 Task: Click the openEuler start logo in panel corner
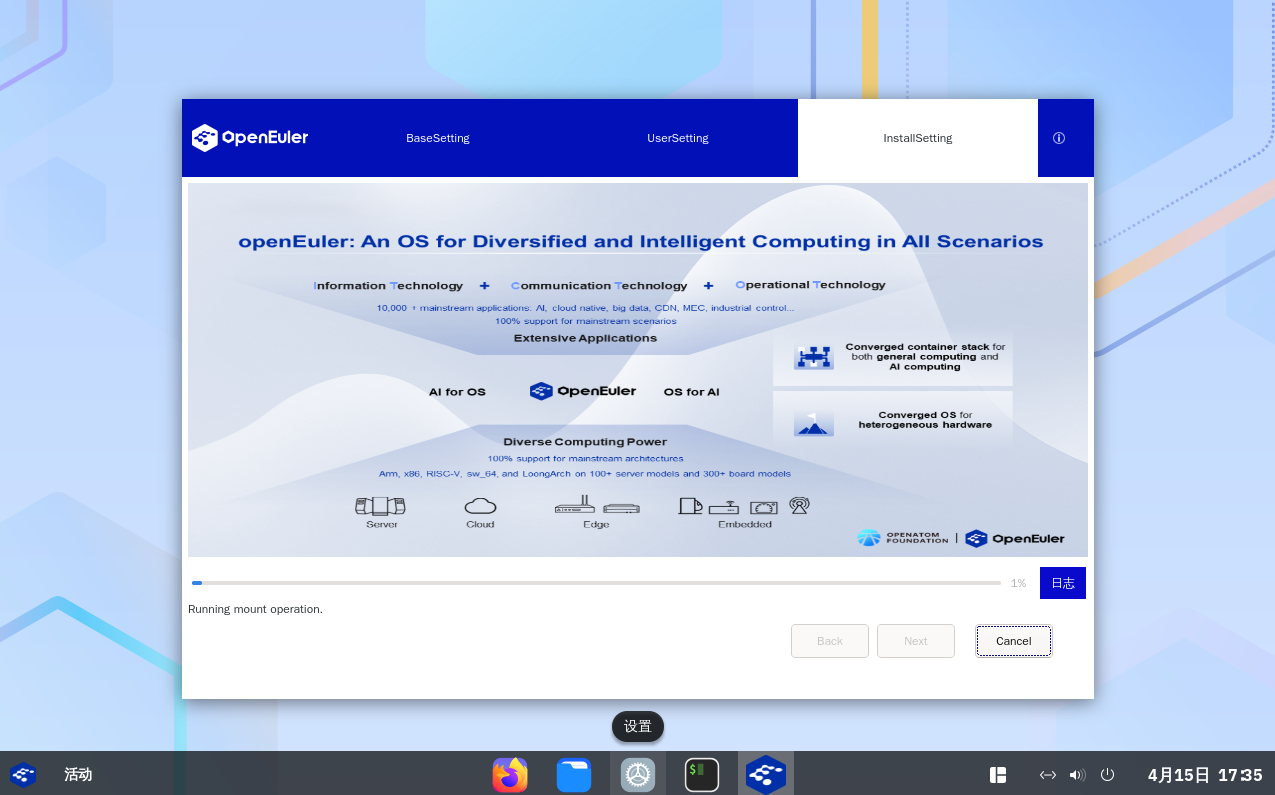click(x=23, y=774)
